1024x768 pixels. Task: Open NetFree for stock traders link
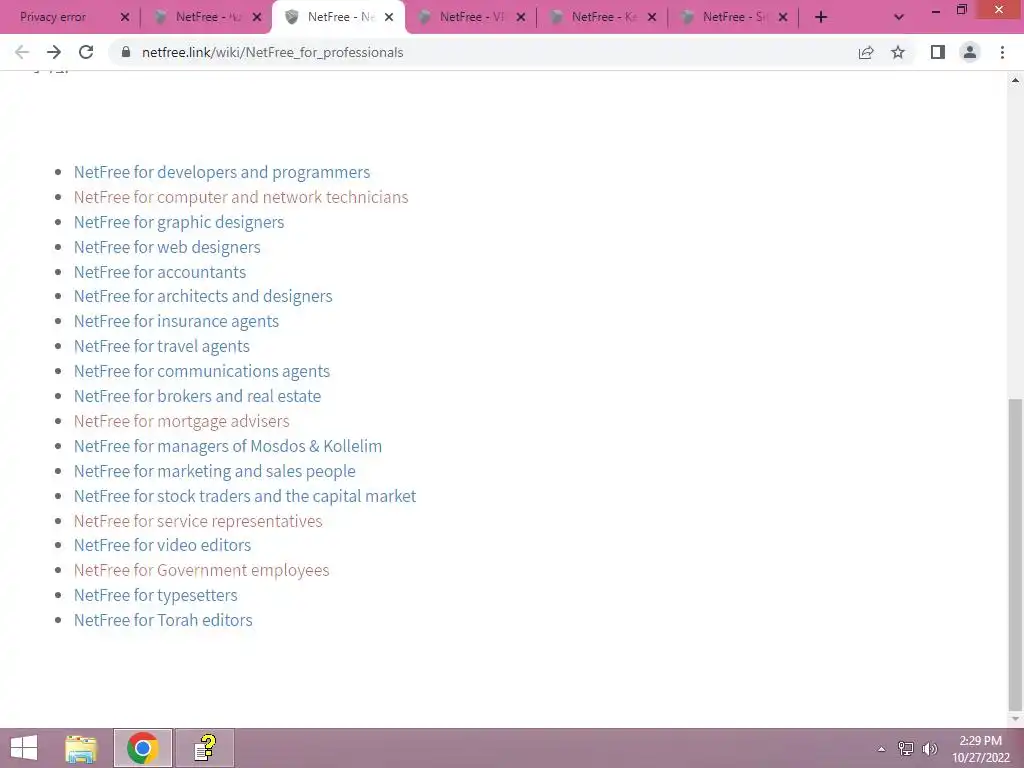pos(245,496)
